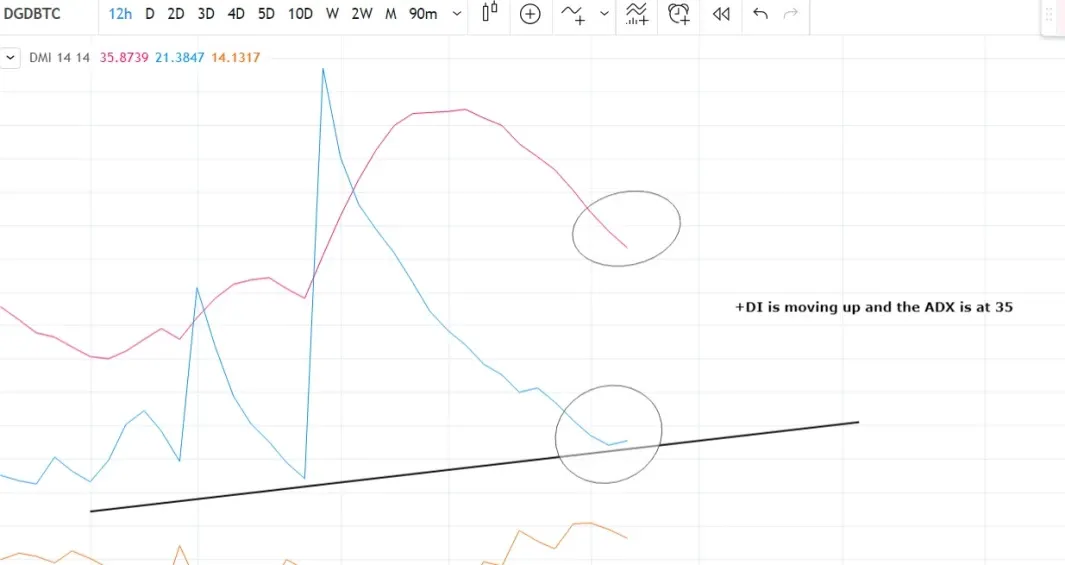This screenshot has width=1065, height=565.
Task: Click the DGDBTC symbol name
Action: coord(32,14)
